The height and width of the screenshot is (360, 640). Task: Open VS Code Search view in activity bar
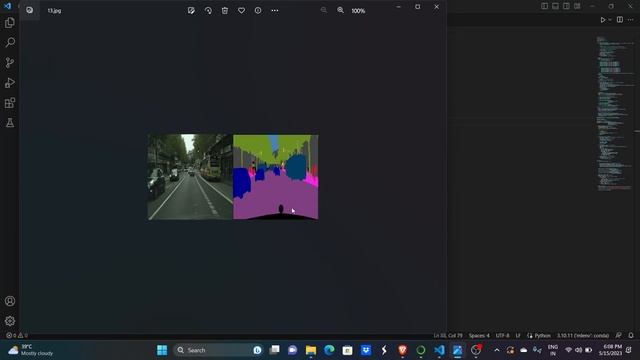(10, 42)
